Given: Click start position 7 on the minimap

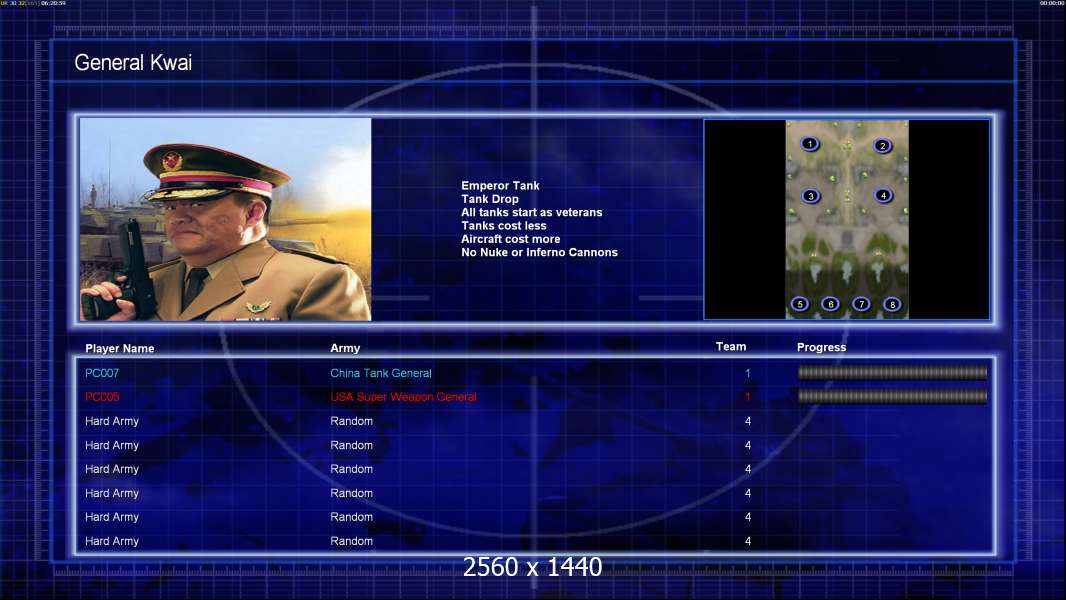Looking at the screenshot, I should (x=861, y=304).
